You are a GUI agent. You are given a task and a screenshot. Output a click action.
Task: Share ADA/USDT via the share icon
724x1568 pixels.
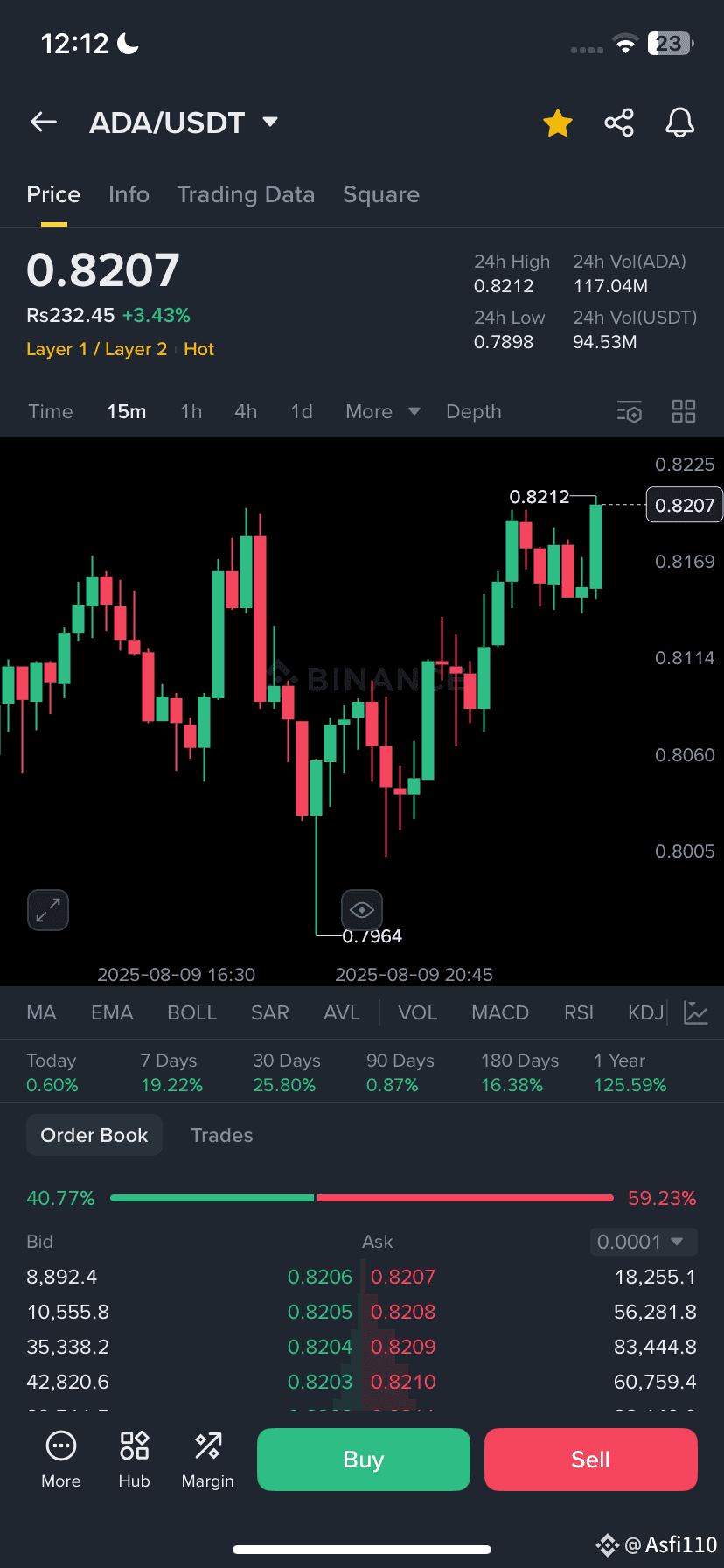(619, 122)
